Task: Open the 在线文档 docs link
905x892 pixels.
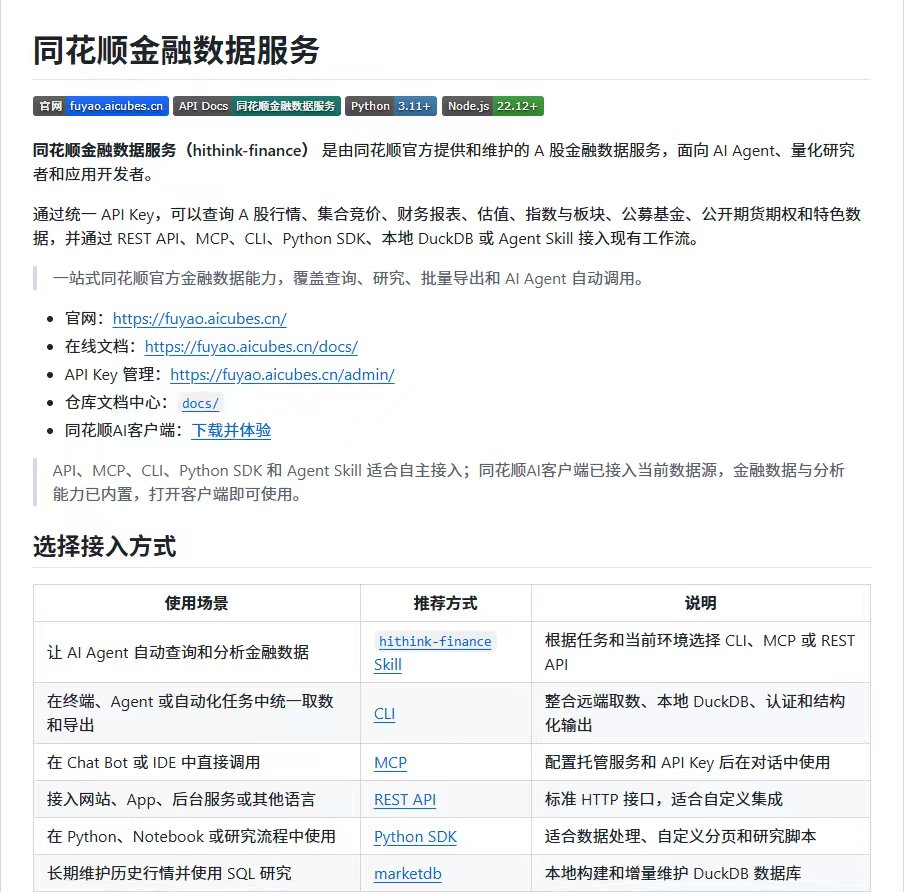Action: point(251,346)
